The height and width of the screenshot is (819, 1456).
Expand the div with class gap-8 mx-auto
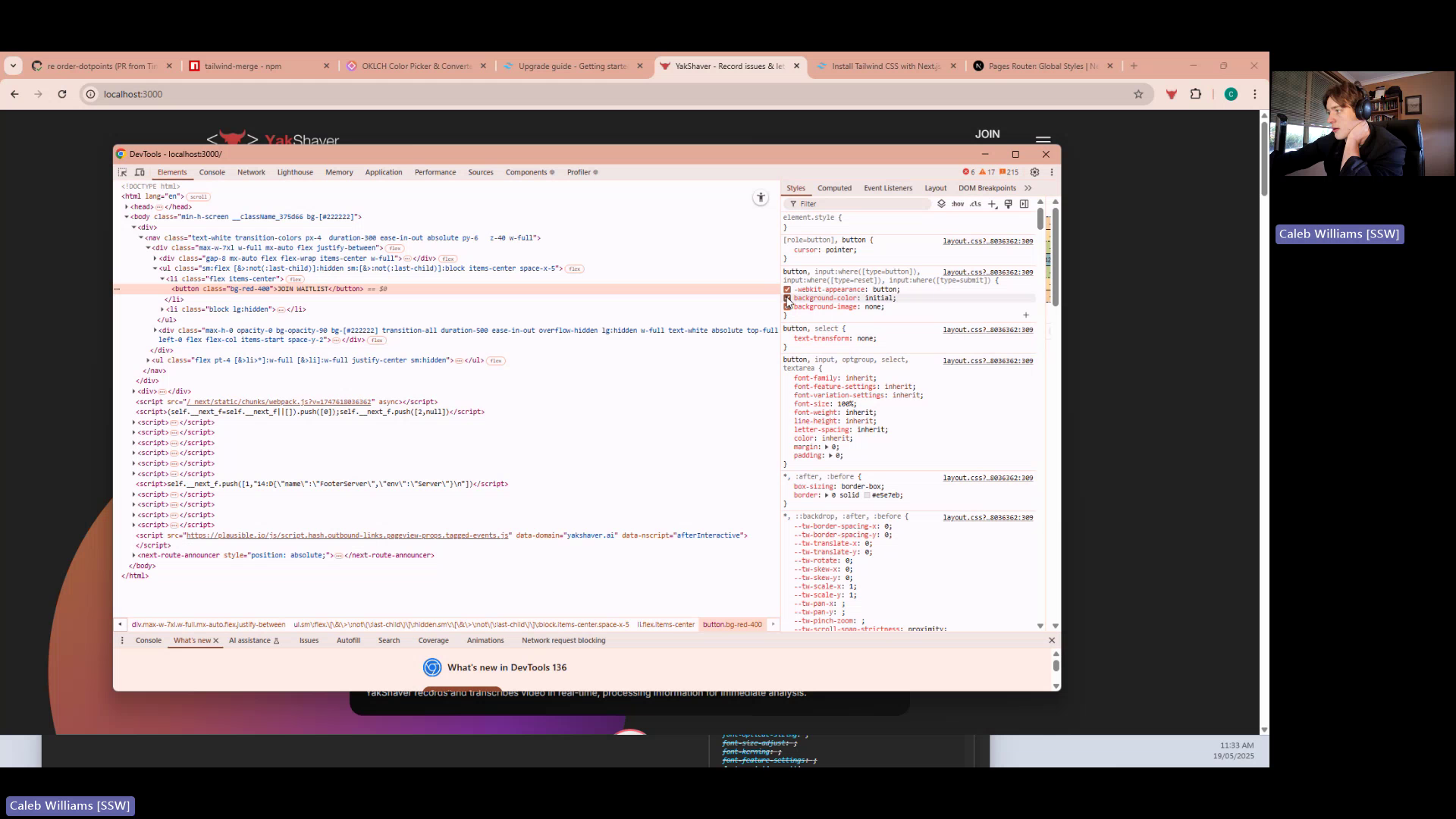click(x=155, y=259)
